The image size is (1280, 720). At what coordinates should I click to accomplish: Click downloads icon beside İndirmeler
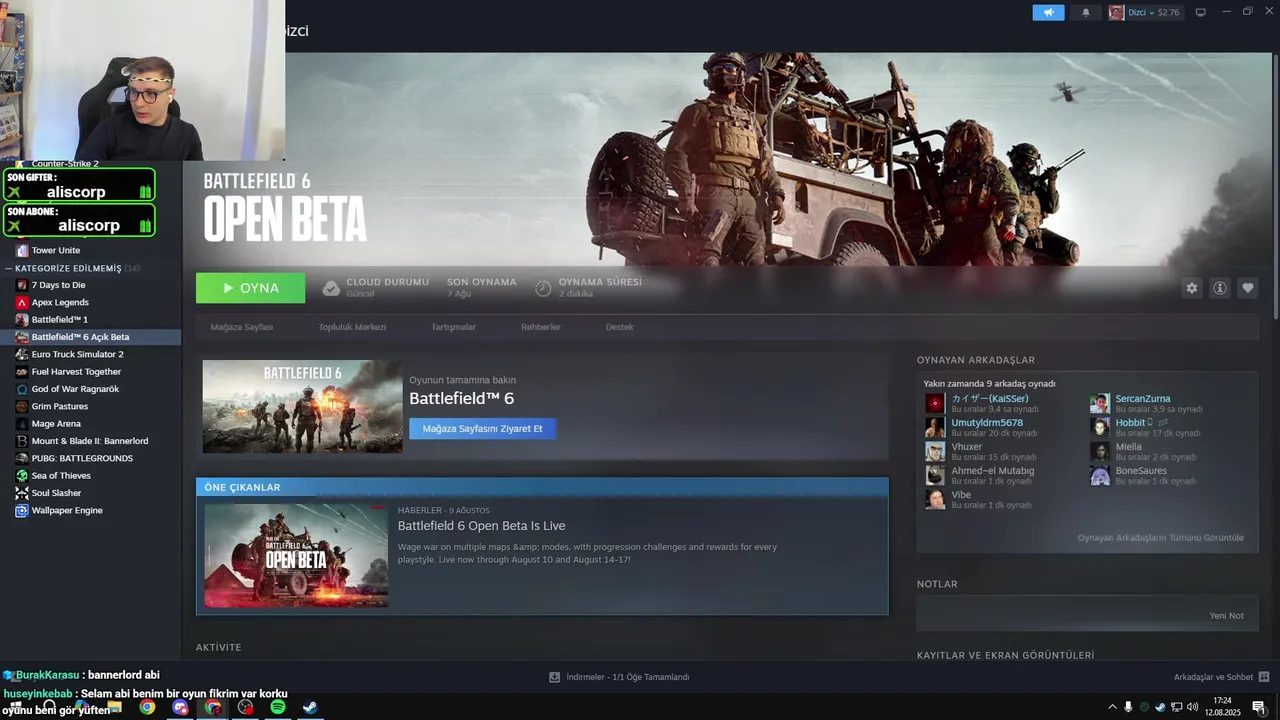tap(554, 677)
